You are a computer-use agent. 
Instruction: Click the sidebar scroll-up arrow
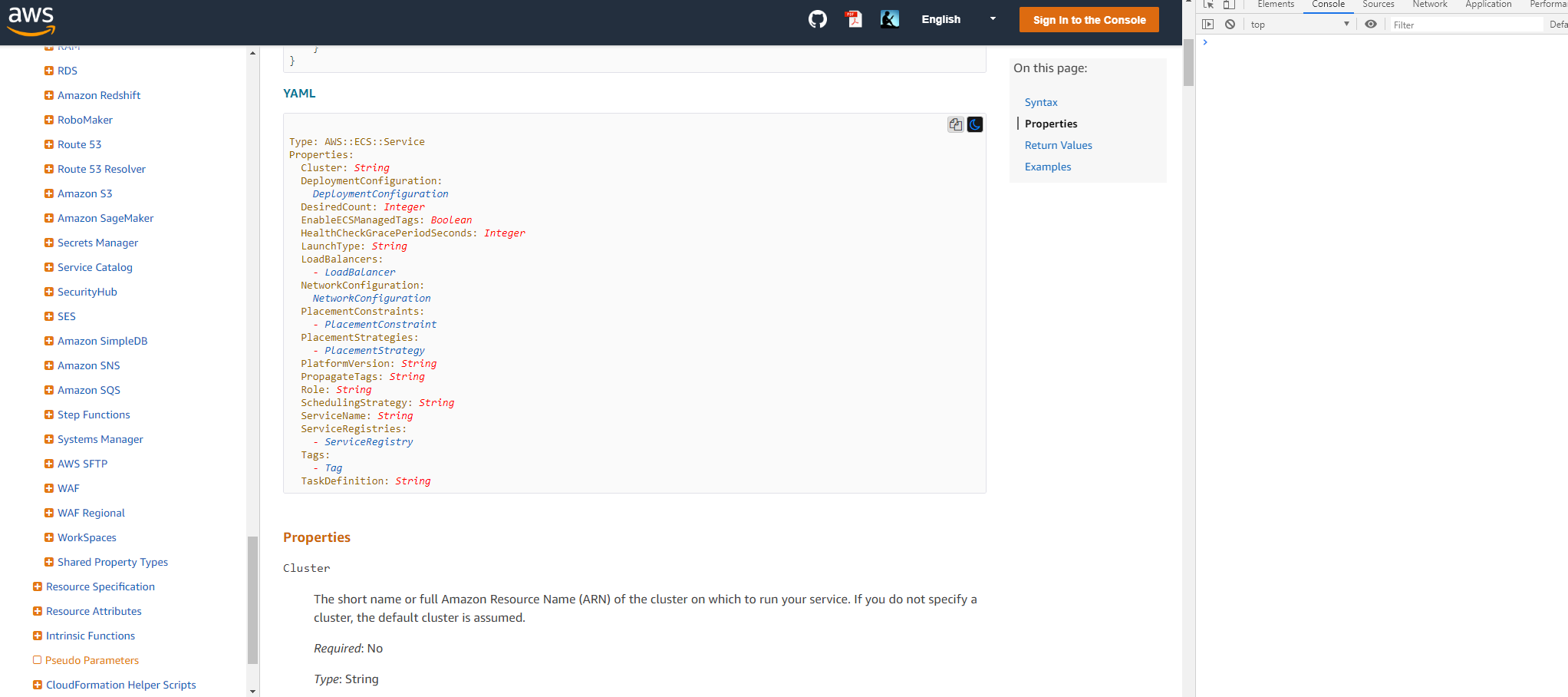coord(252,53)
